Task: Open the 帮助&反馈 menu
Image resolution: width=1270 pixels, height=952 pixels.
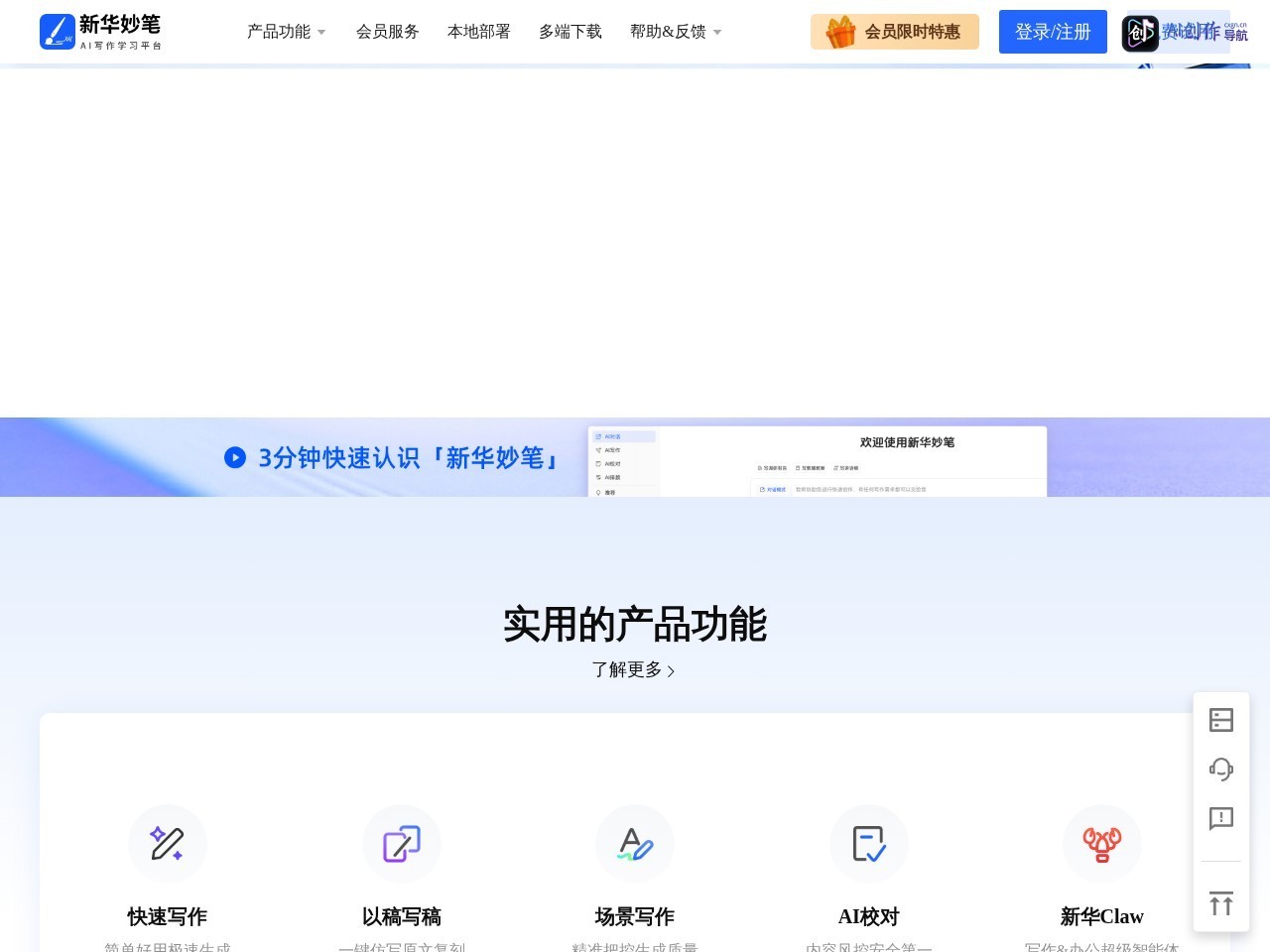Action: (x=668, y=32)
